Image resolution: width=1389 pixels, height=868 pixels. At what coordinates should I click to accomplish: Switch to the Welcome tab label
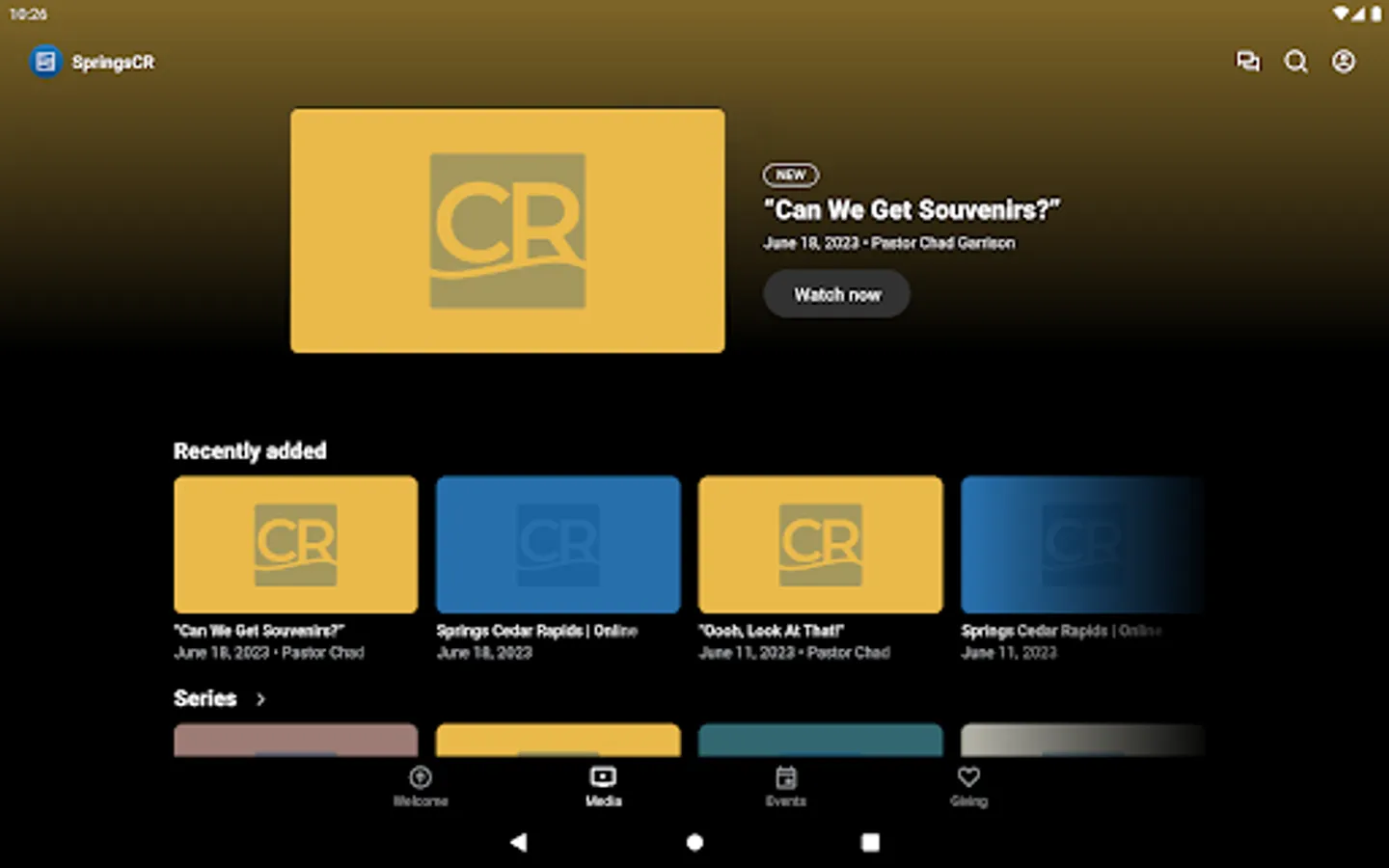point(421,801)
